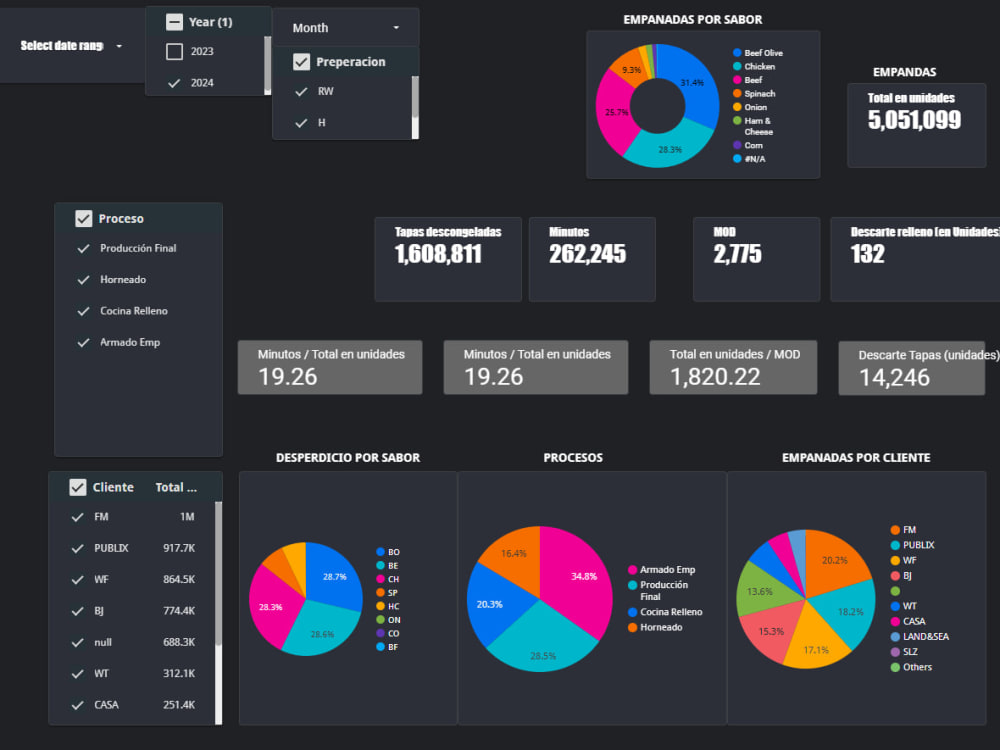Viewport: 1000px width, 750px height.
Task: Sort by the Total column header
Action: click(x=176, y=487)
